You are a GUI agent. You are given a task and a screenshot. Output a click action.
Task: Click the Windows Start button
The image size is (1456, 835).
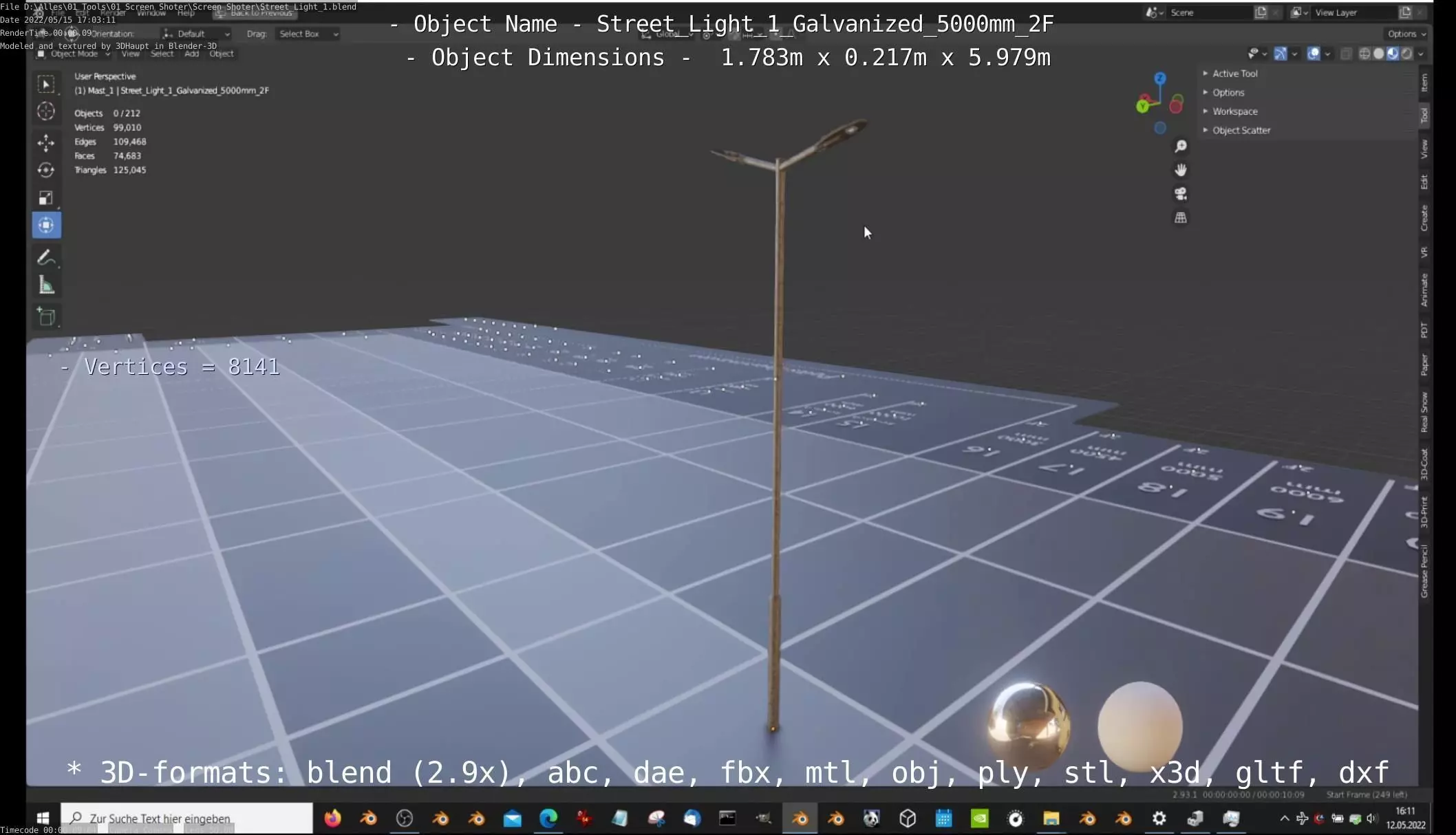[43, 818]
